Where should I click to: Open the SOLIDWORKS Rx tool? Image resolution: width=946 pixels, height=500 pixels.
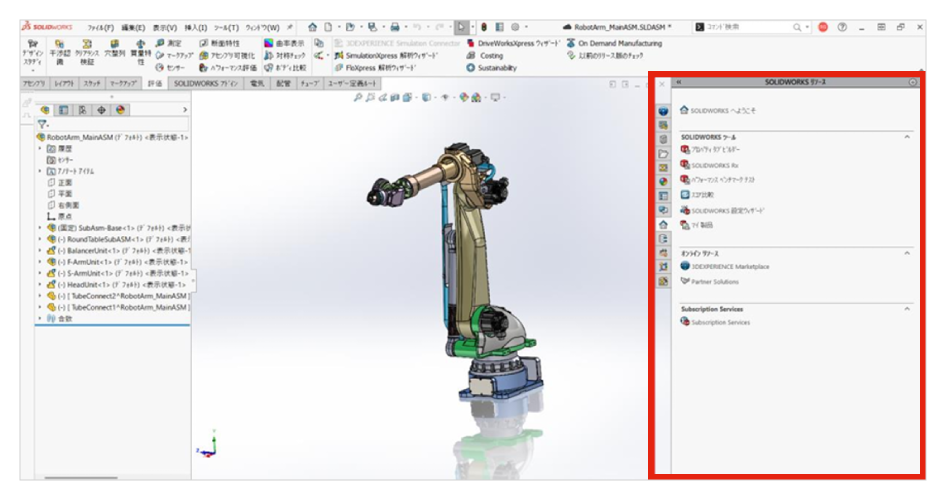(x=685, y=165)
